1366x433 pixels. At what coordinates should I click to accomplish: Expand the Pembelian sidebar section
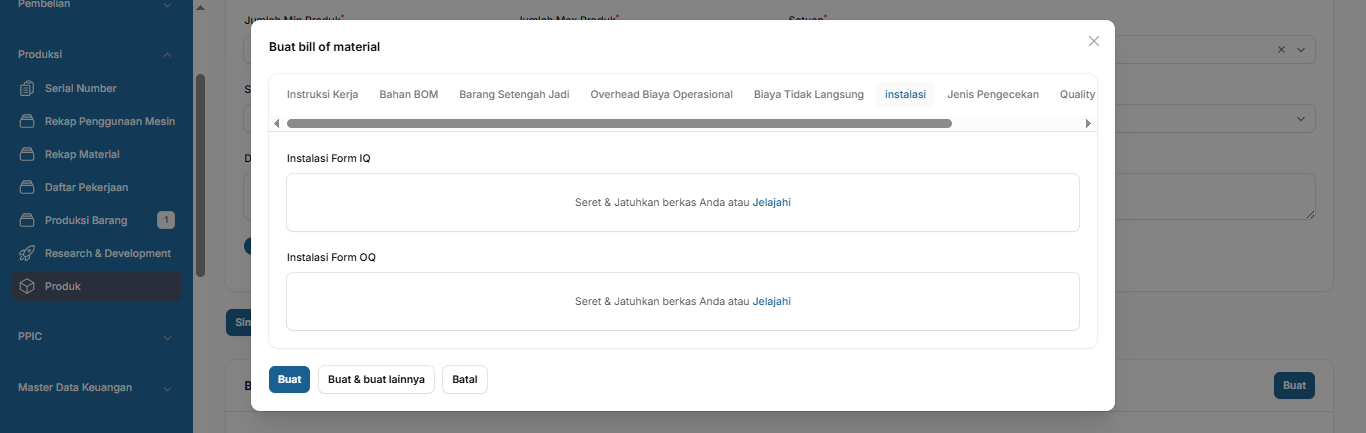(x=167, y=4)
